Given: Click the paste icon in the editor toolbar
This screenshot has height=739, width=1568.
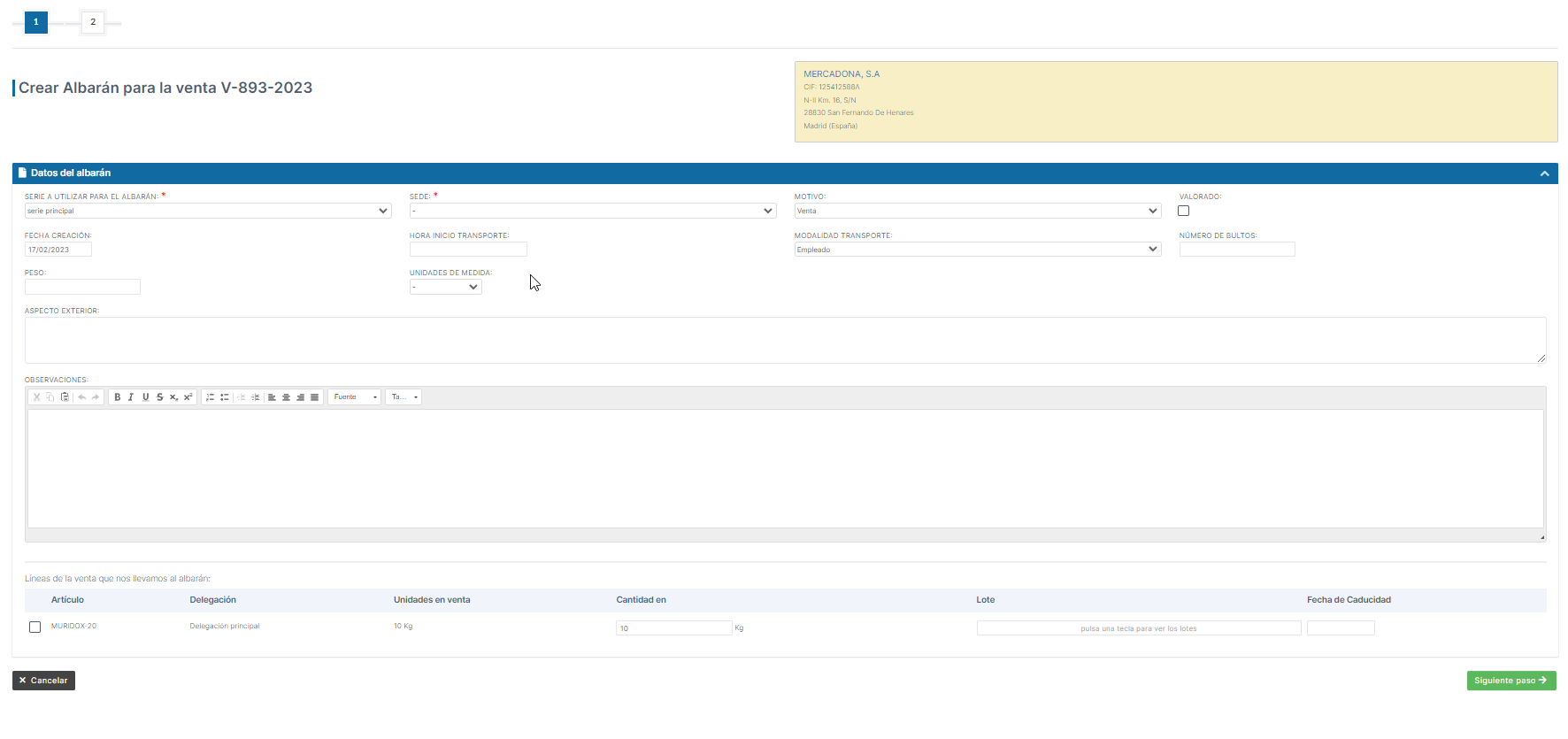Looking at the screenshot, I should [x=65, y=397].
